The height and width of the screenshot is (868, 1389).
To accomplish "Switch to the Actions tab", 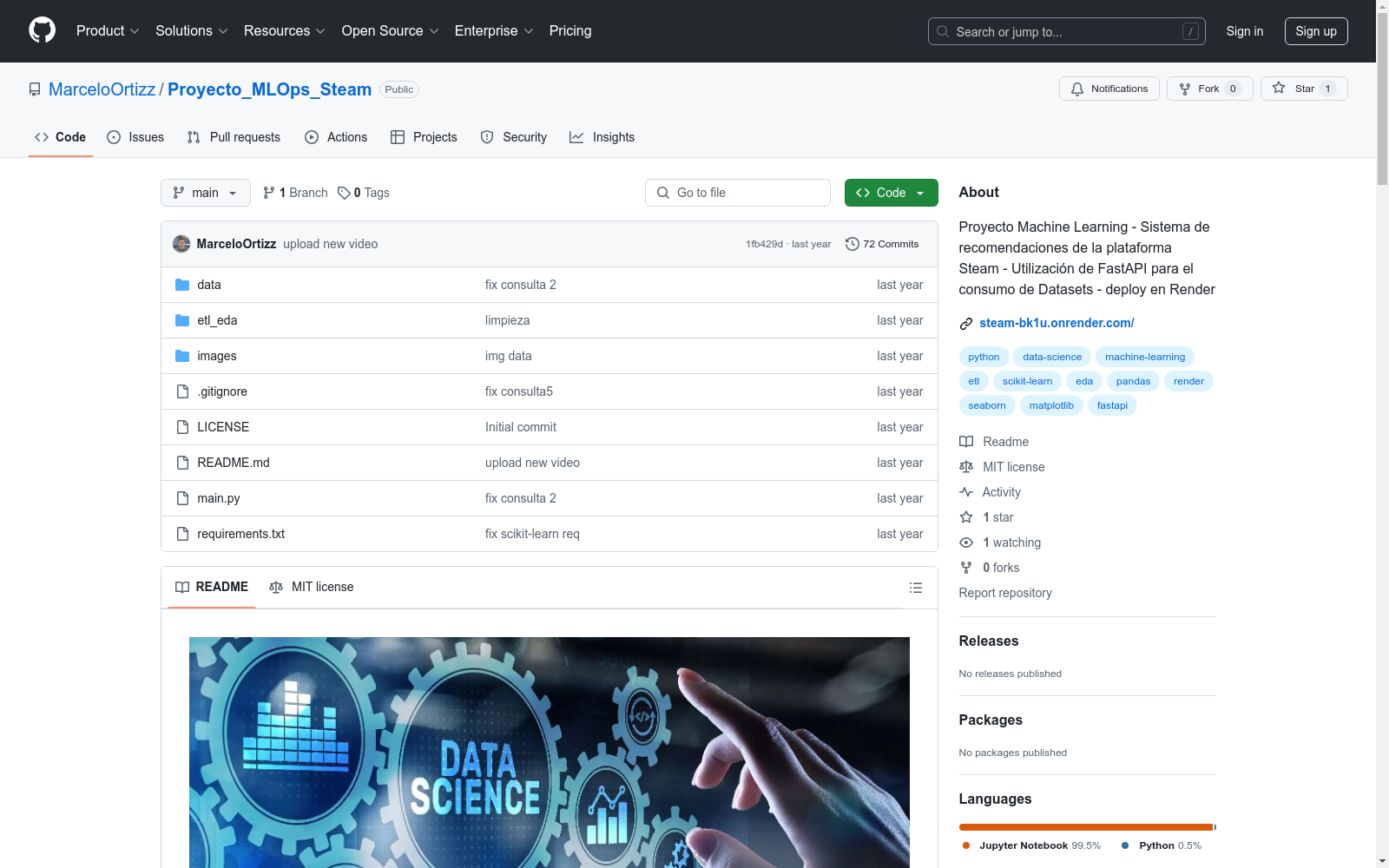I will click(x=336, y=137).
